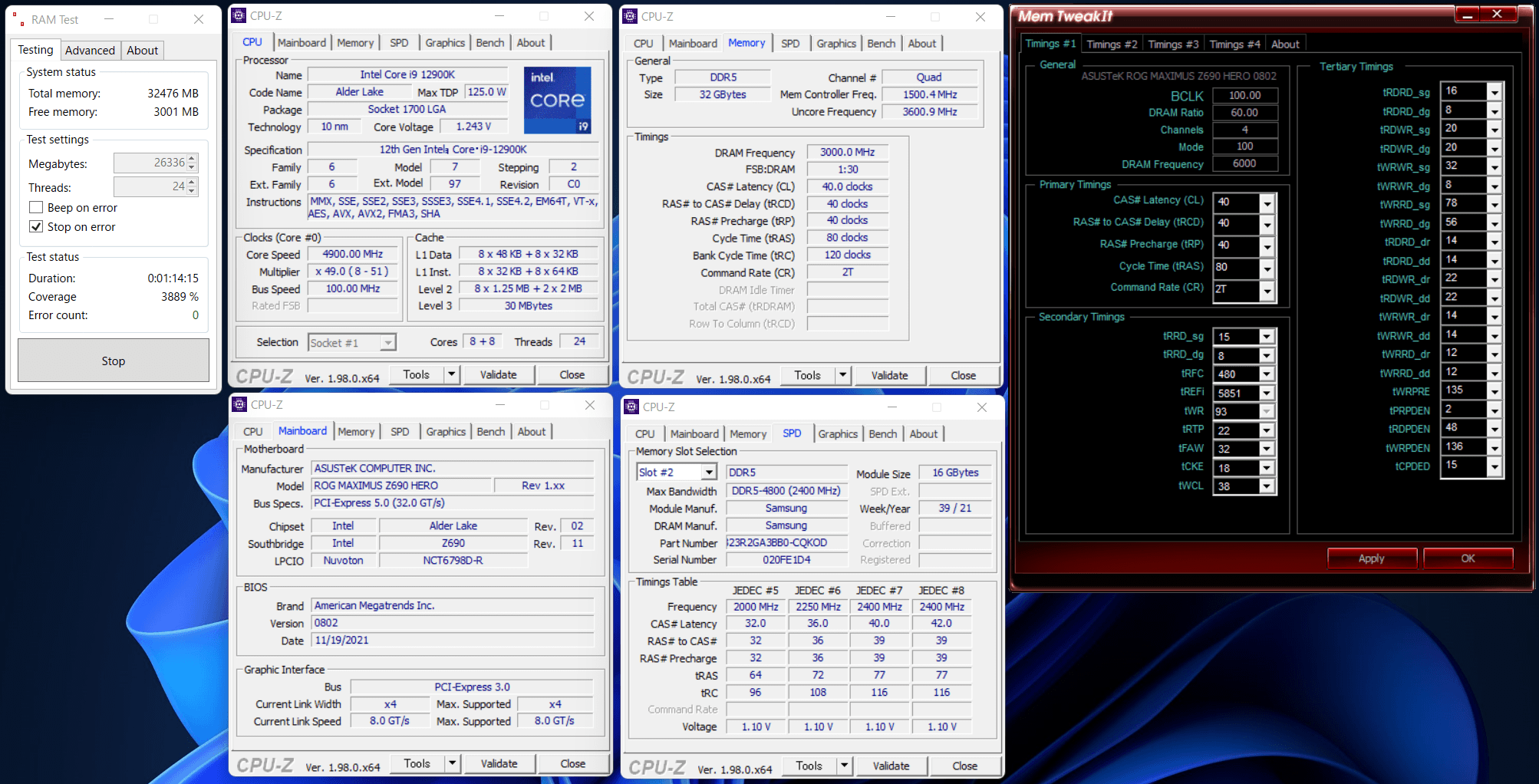Click Close in the CPU tab window
The height and width of the screenshot is (784, 1539).
(572, 374)
